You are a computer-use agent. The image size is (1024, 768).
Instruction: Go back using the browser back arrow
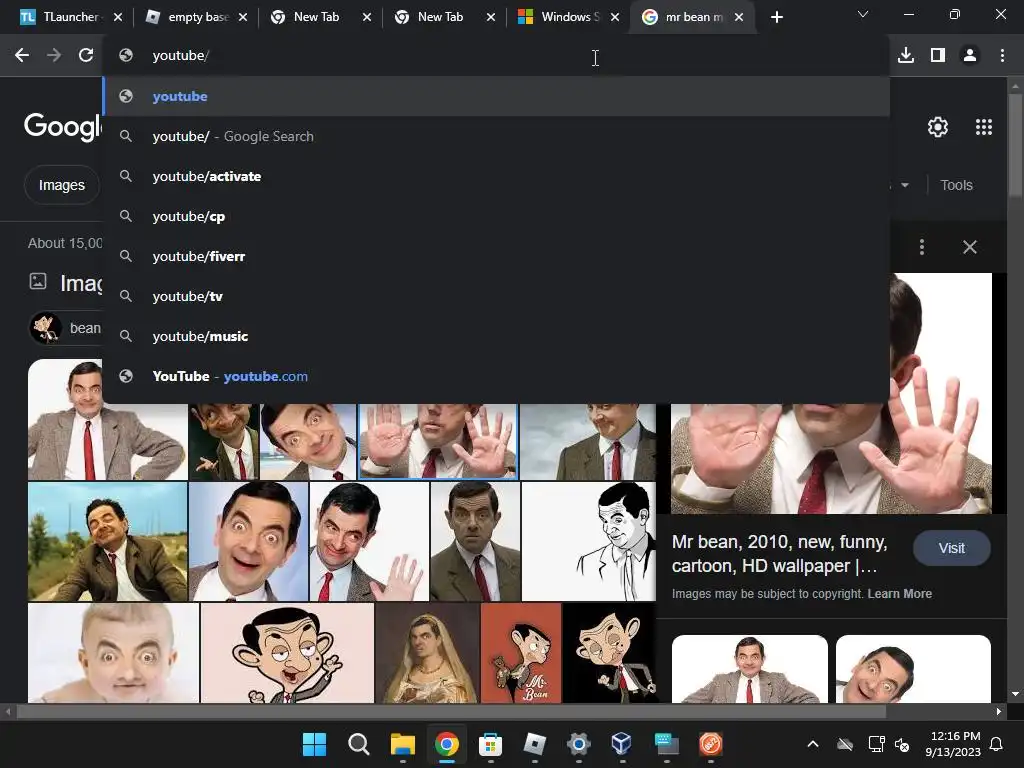(x=22, y=56)
